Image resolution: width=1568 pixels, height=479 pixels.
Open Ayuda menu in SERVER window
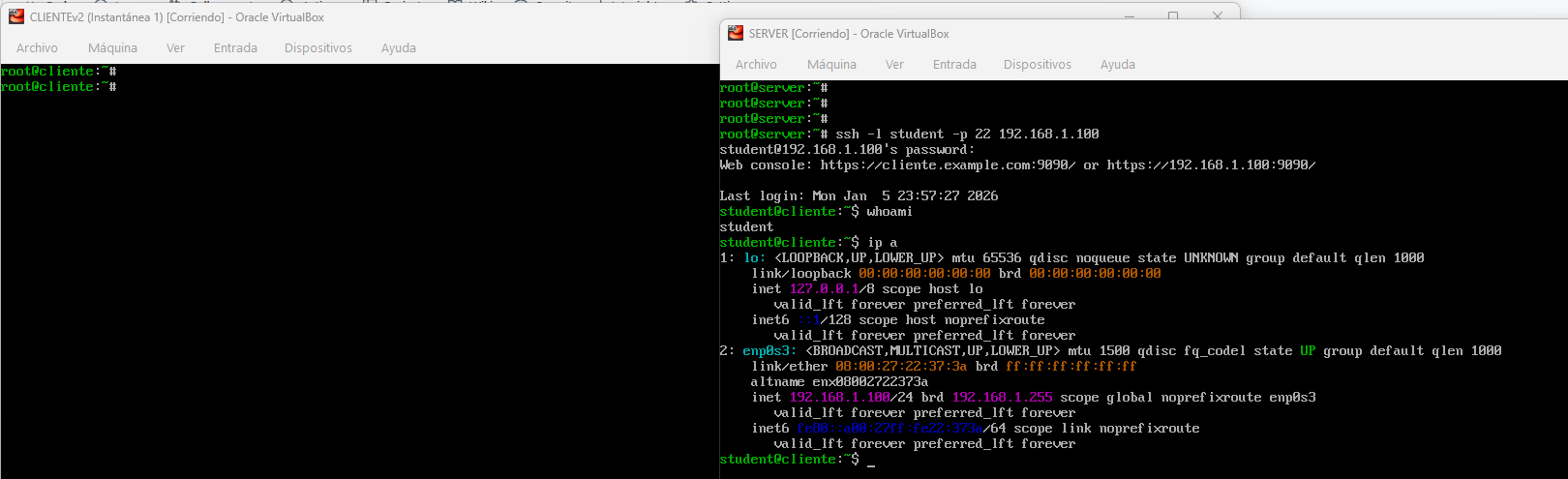(x=1118, y=64)
